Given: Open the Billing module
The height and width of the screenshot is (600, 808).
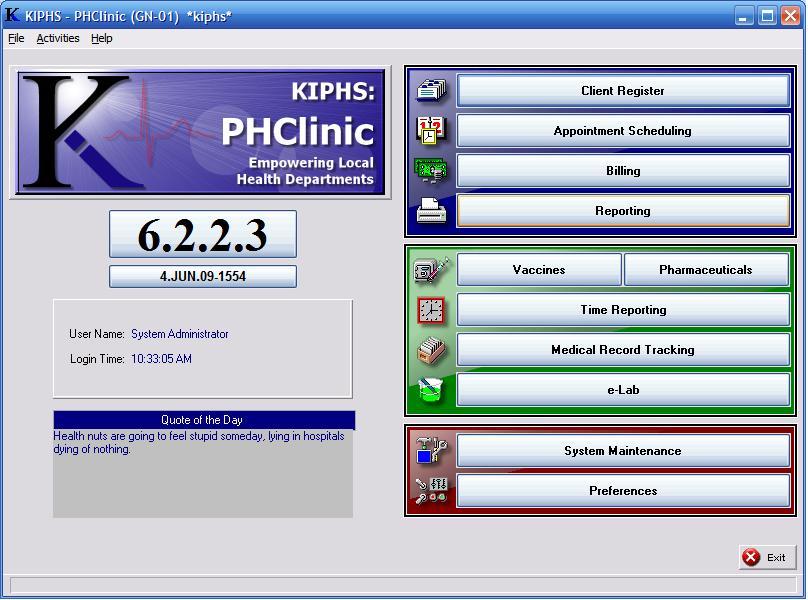Looking at the screenshot, I should pyautogui.click(x=622, y=171).
